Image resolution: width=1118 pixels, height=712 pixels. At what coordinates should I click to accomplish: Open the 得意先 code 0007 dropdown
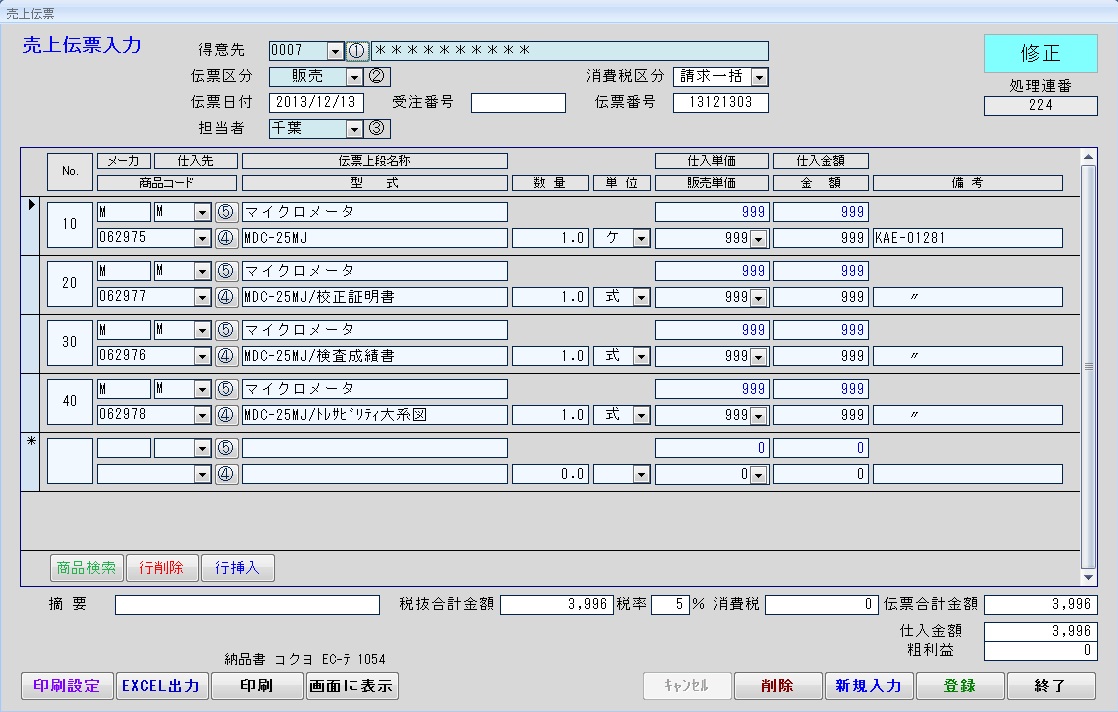pos(335,51)
